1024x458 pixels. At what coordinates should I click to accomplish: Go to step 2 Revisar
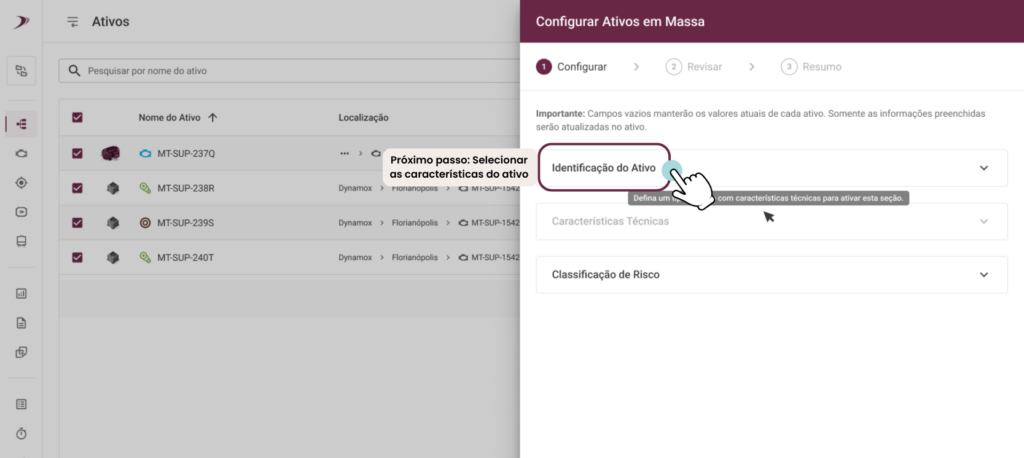point(694,67)
